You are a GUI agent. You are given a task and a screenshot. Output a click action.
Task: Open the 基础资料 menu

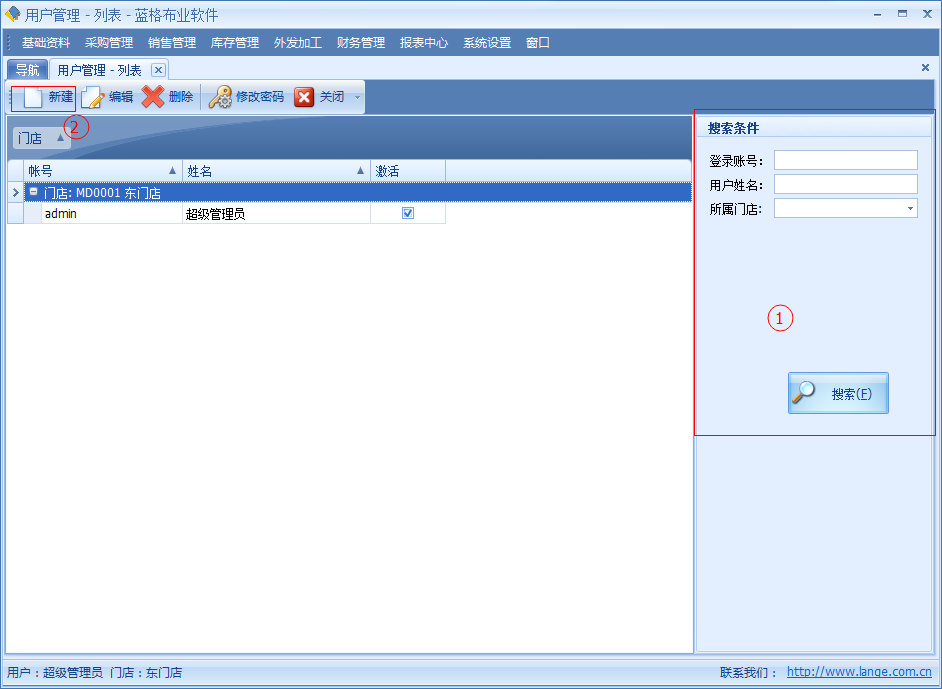[46, 43]
